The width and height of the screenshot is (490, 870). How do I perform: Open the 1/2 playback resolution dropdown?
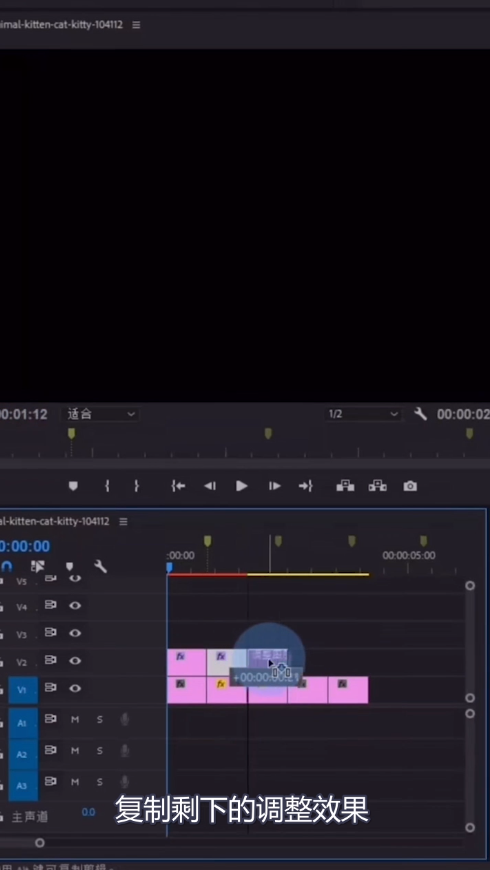[363, 414]
